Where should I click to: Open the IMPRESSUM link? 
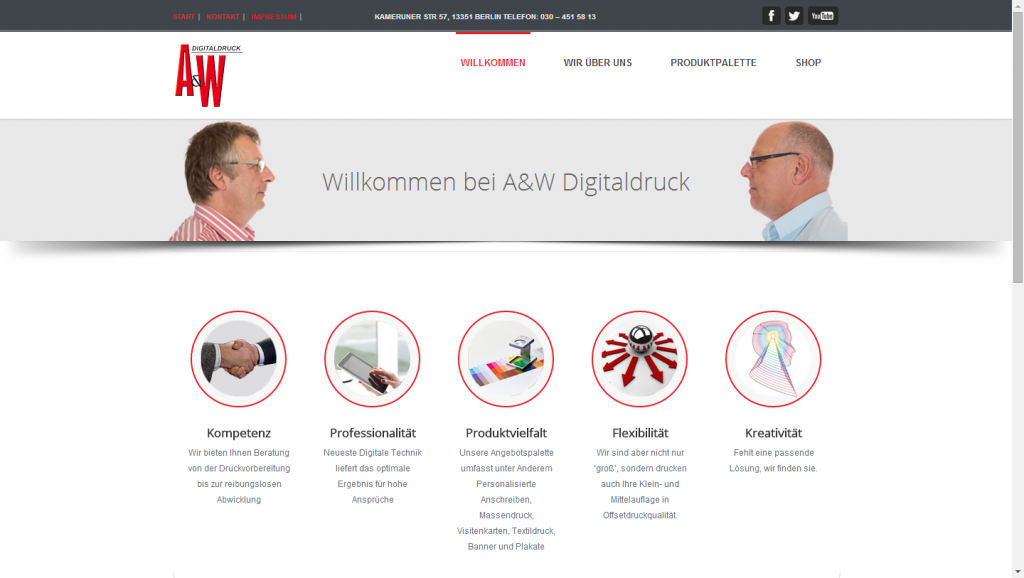(274, 17)
